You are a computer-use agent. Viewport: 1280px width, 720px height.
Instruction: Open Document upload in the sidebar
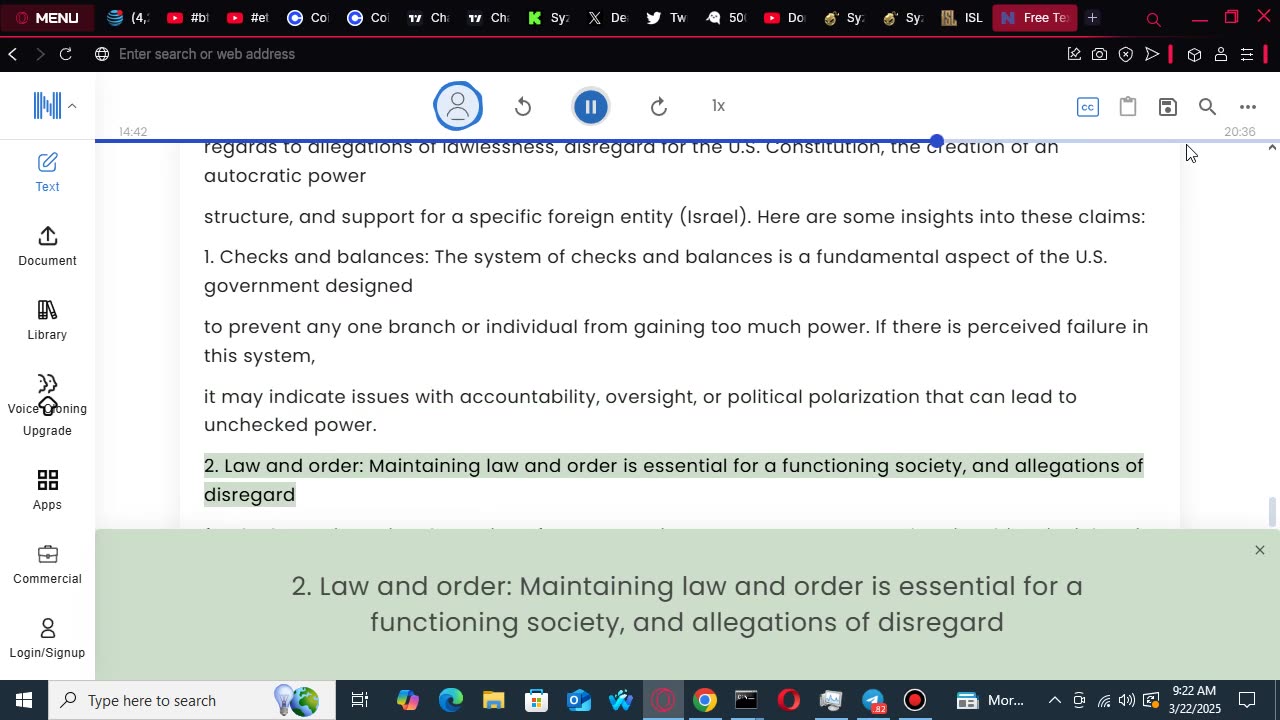click(47, 246)
